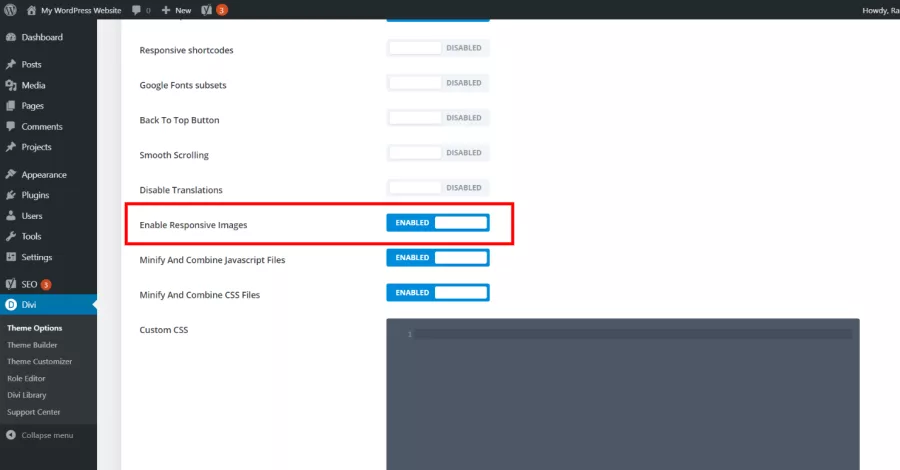Click the Disable Translations label
The width and height of the screenshot is (900, 470).
[181, 190]
